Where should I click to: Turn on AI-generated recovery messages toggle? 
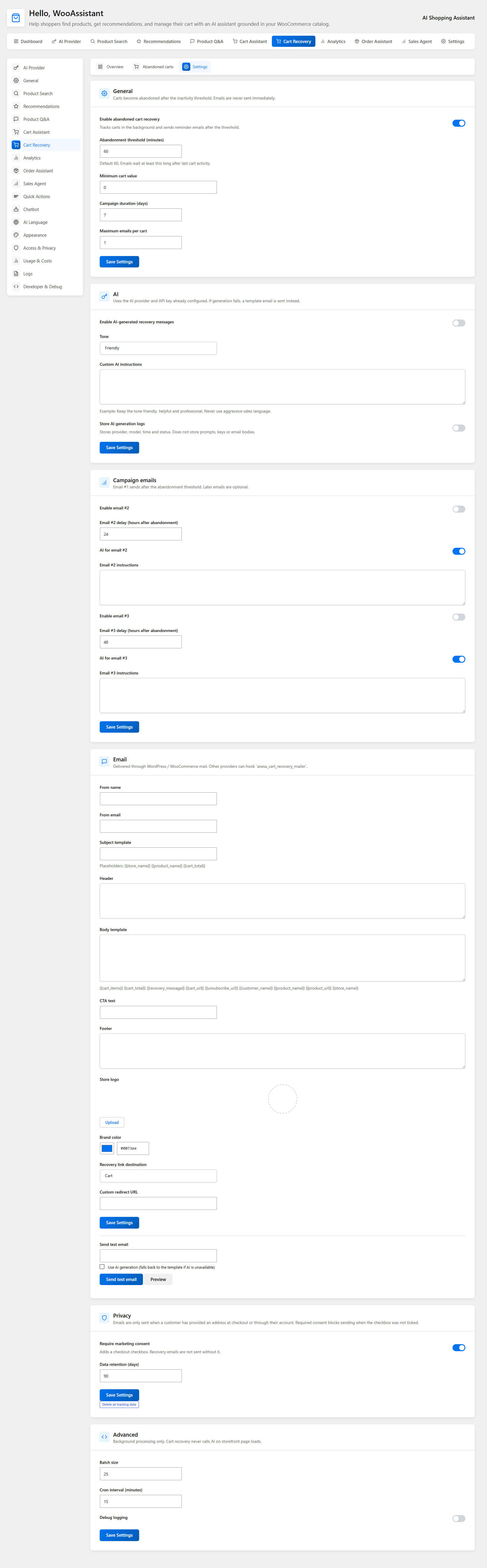pyautogui.click(x=459, y=323)
